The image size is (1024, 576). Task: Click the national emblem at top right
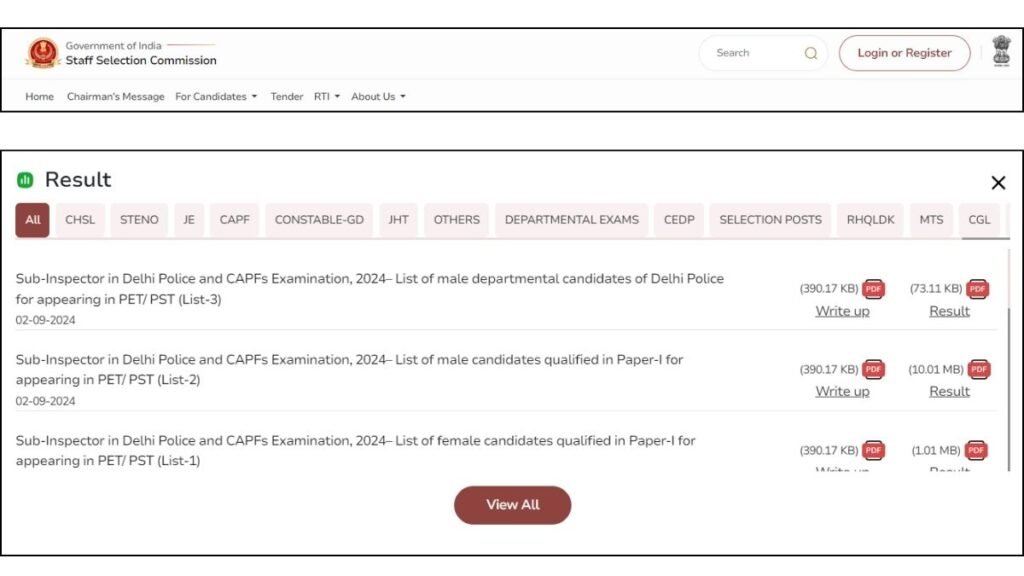pos(1003,52)
